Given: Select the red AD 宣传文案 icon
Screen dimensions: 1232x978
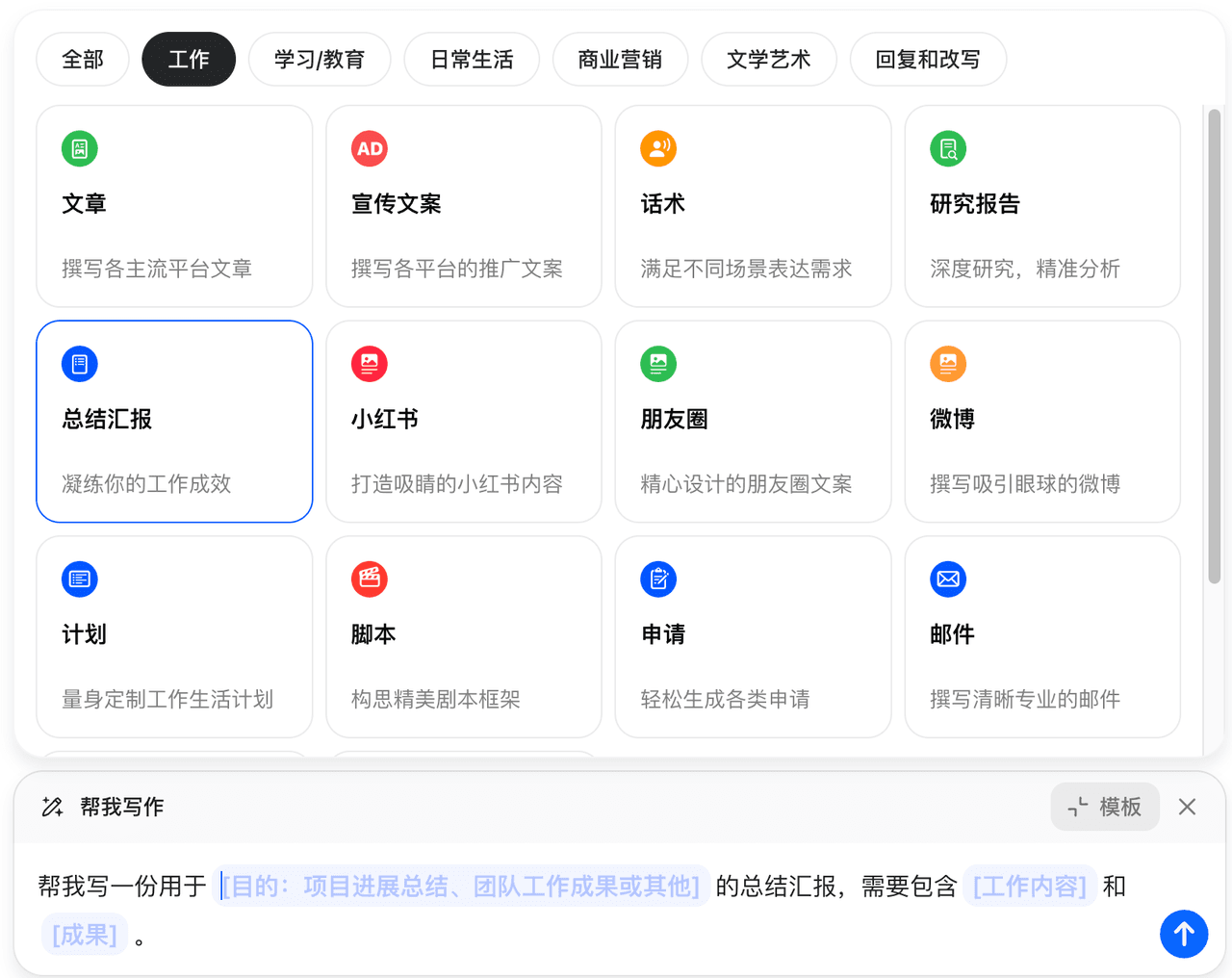Looking at the screenshot, I should coord(370,149).
